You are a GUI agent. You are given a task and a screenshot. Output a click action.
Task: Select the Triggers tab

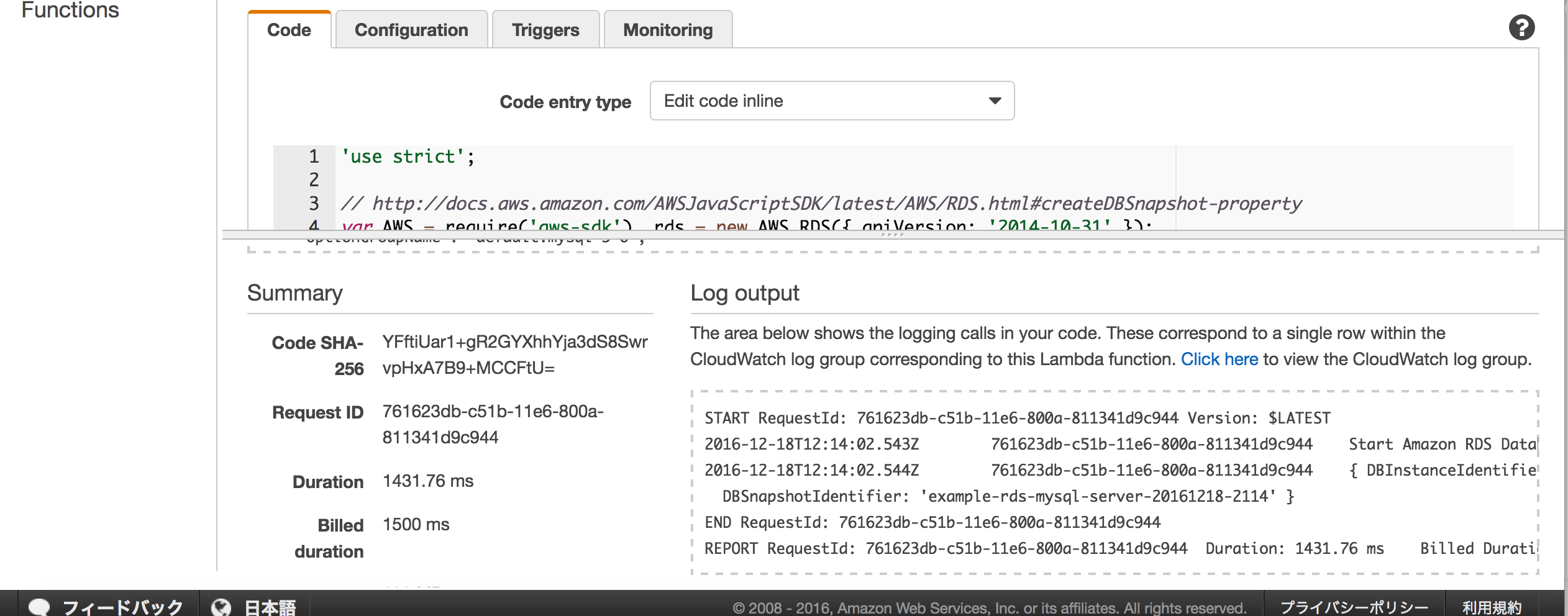pyautogui.click(x=545, y=30)
